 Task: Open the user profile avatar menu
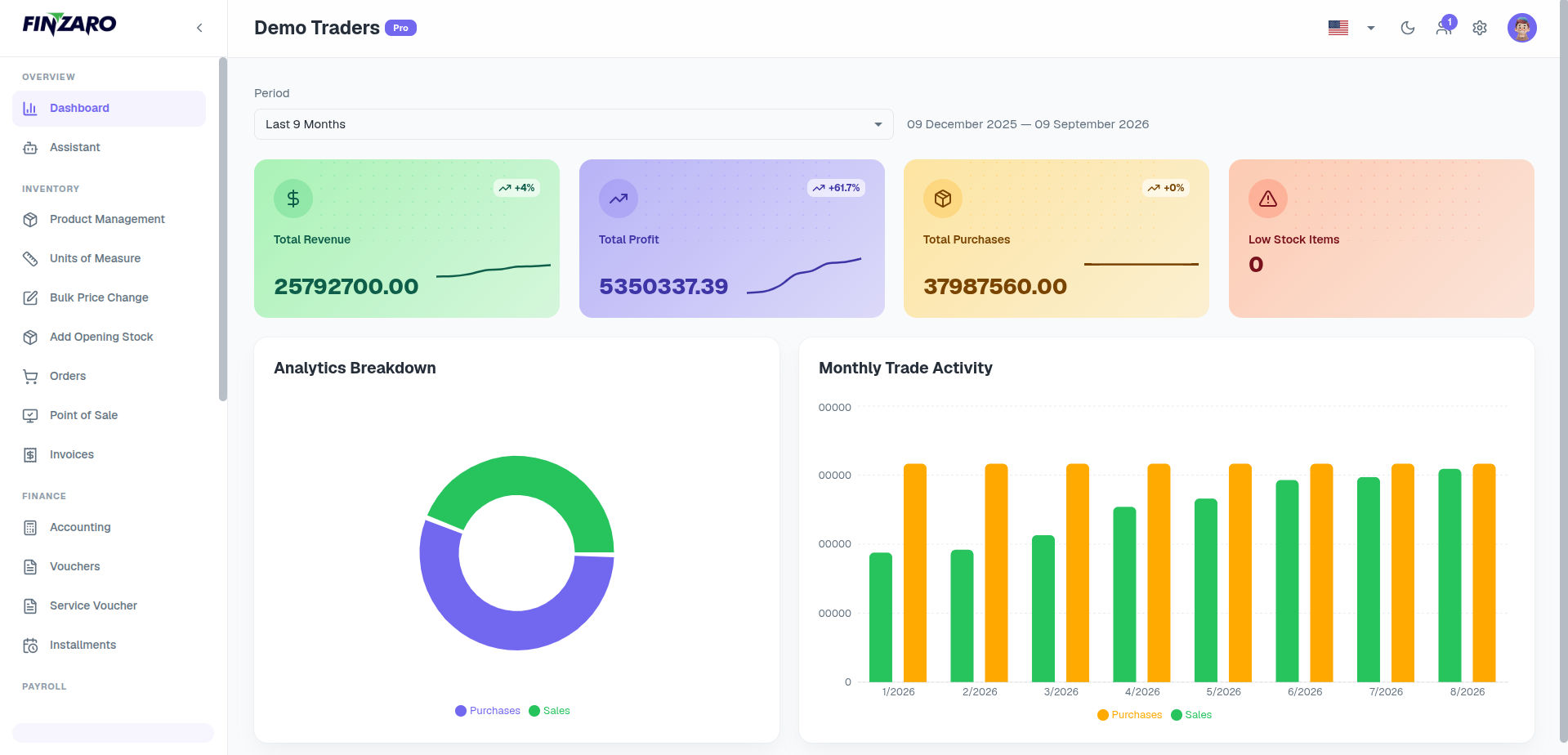[x=1522, y=28]
